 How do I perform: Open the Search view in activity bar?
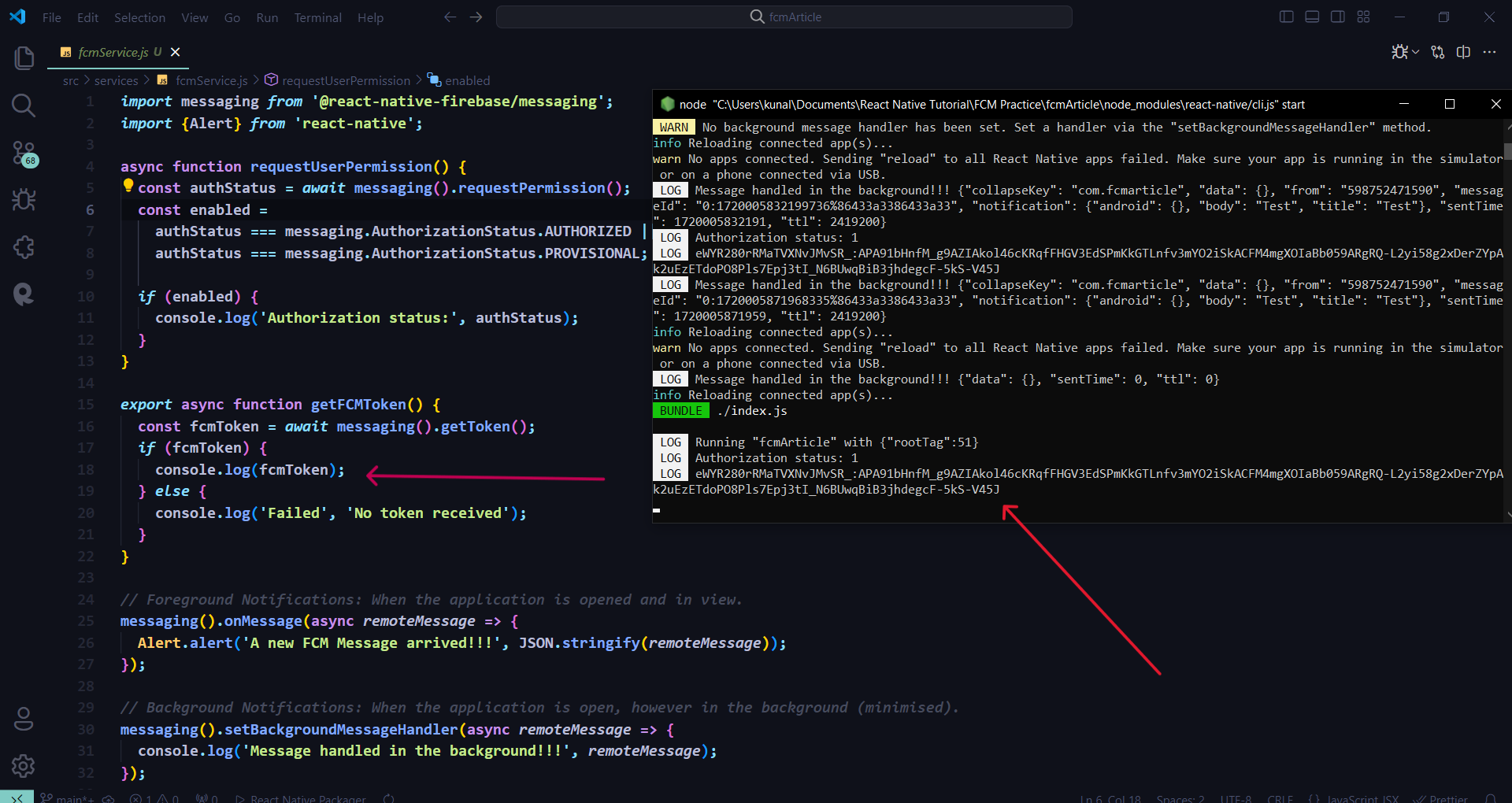pyautogui.click(x=24, y=105)
